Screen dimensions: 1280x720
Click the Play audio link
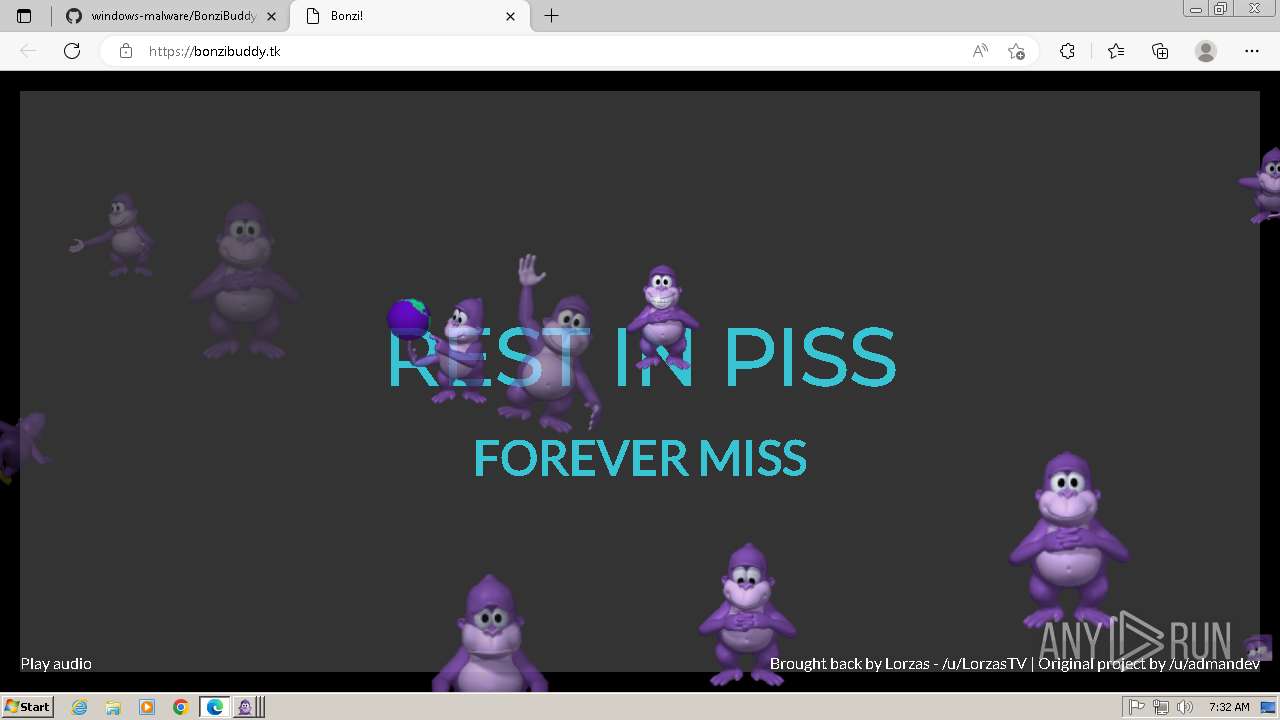click(x=56, y=664)
